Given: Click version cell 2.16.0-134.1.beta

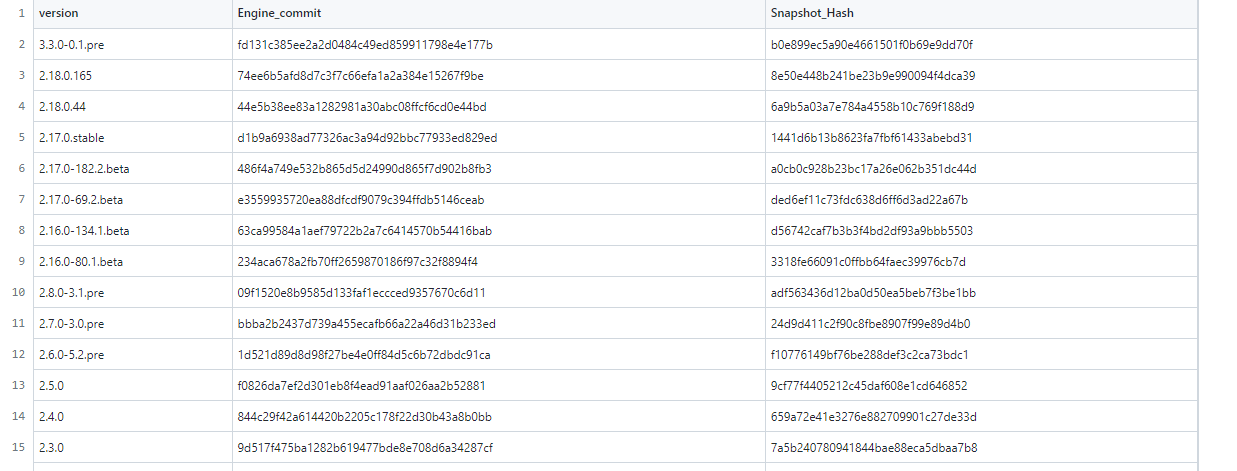Looking at the screenshot, I should pos(84,231).
